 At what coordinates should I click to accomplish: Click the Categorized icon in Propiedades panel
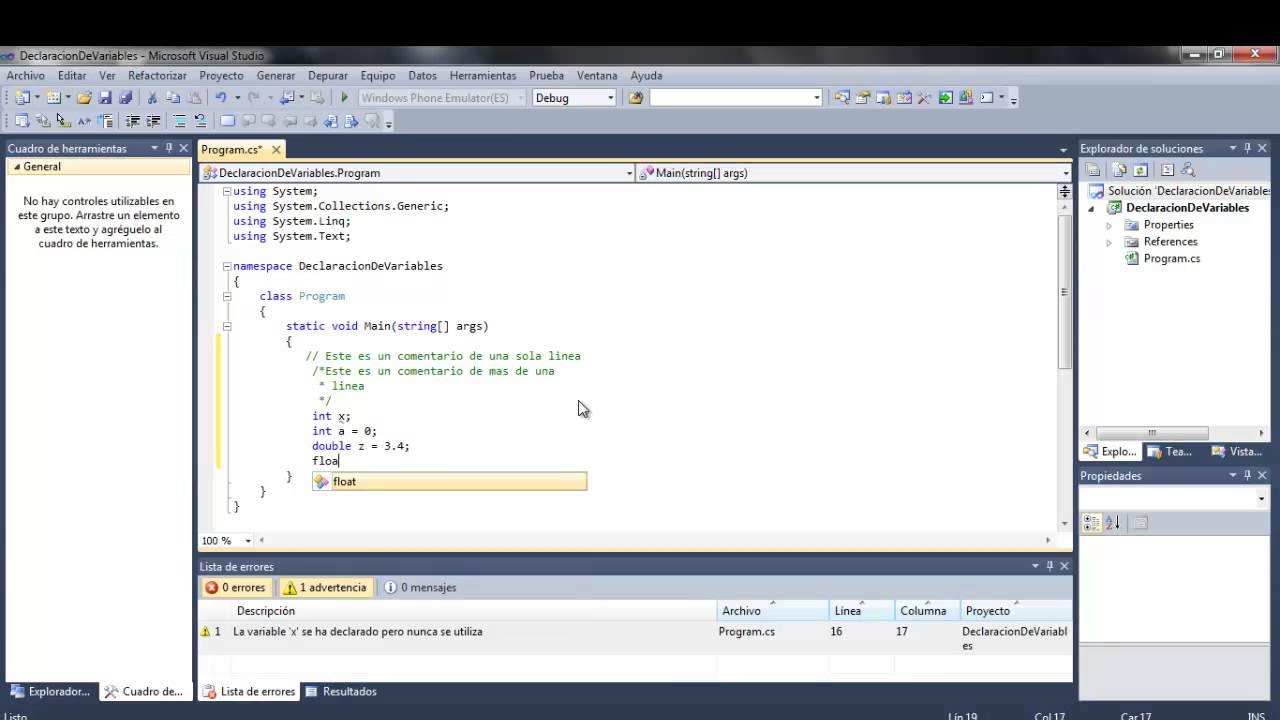click(x=1091, y=523)
